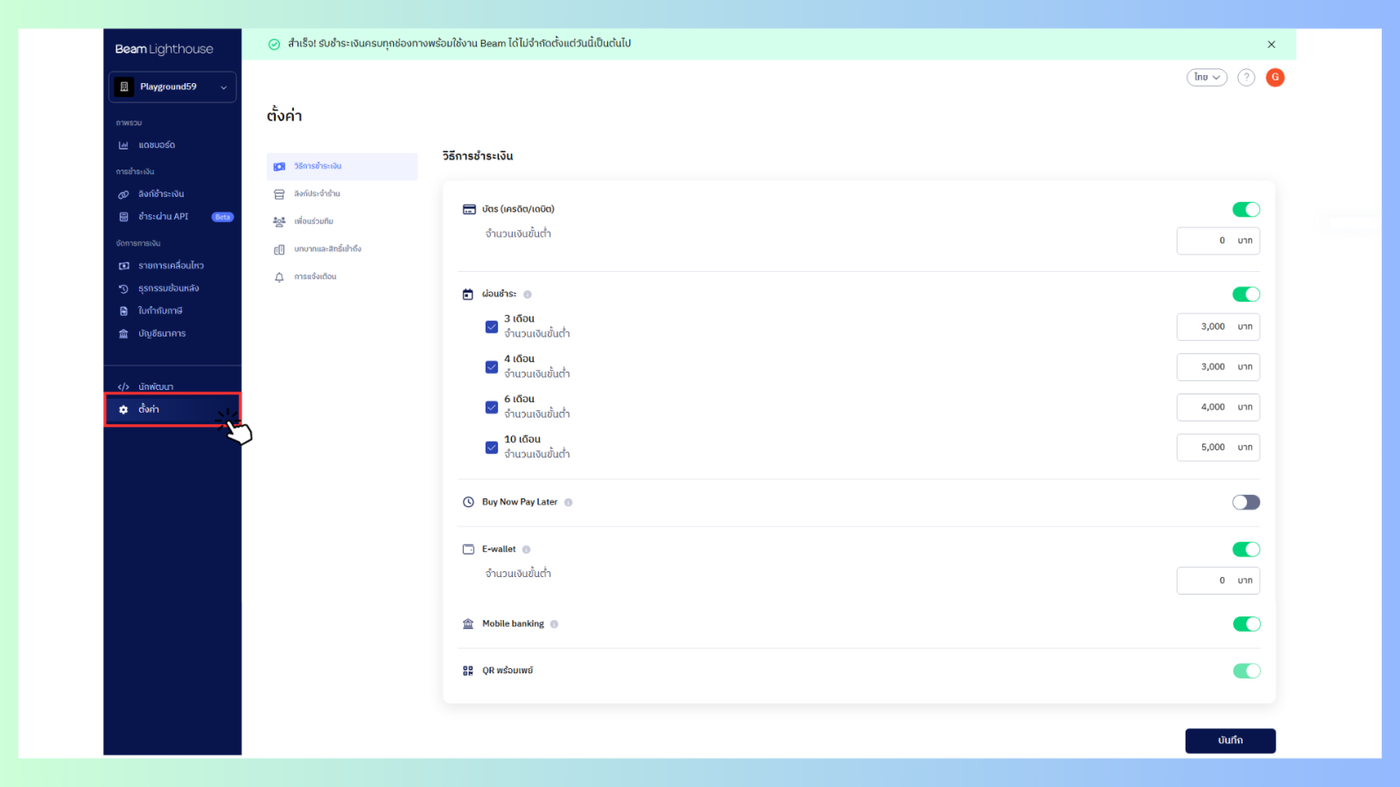Image resolution: width=1400 pixels, height=787 pixels.
Task: Click the บันทึก save button
Action: tap(1230, 741)
